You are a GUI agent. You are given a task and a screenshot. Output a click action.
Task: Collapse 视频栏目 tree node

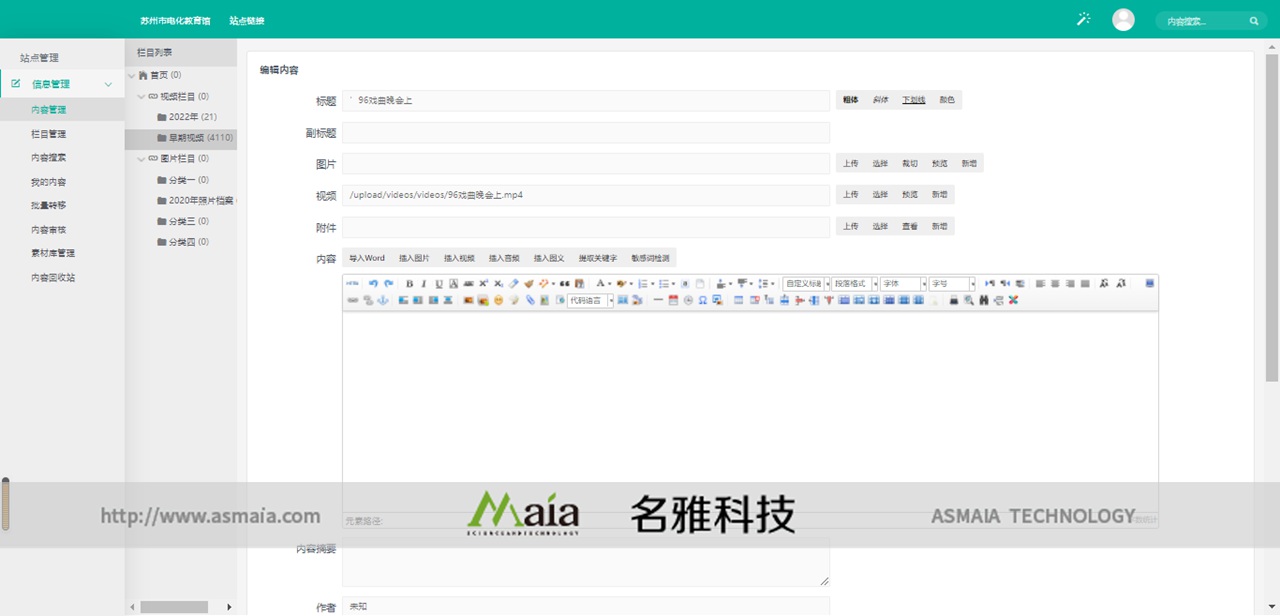[141, 97]
